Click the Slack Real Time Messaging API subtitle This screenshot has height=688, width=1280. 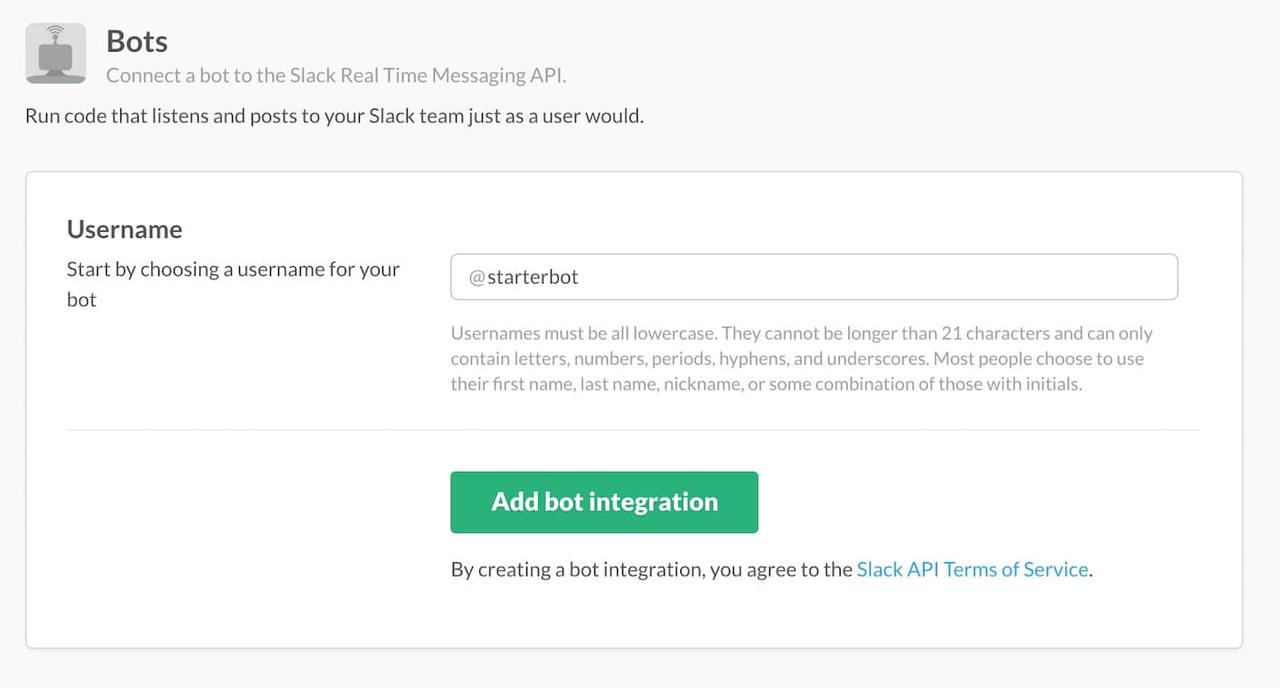(342, 75)
